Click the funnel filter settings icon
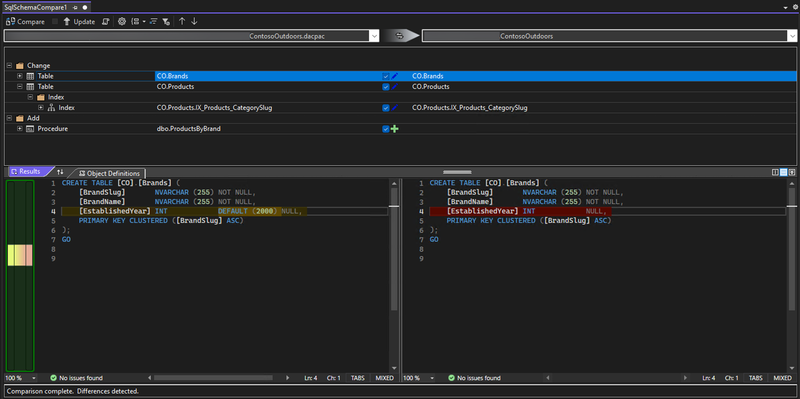Viewport: 800px width, 399px height. (x=166, y=21)
